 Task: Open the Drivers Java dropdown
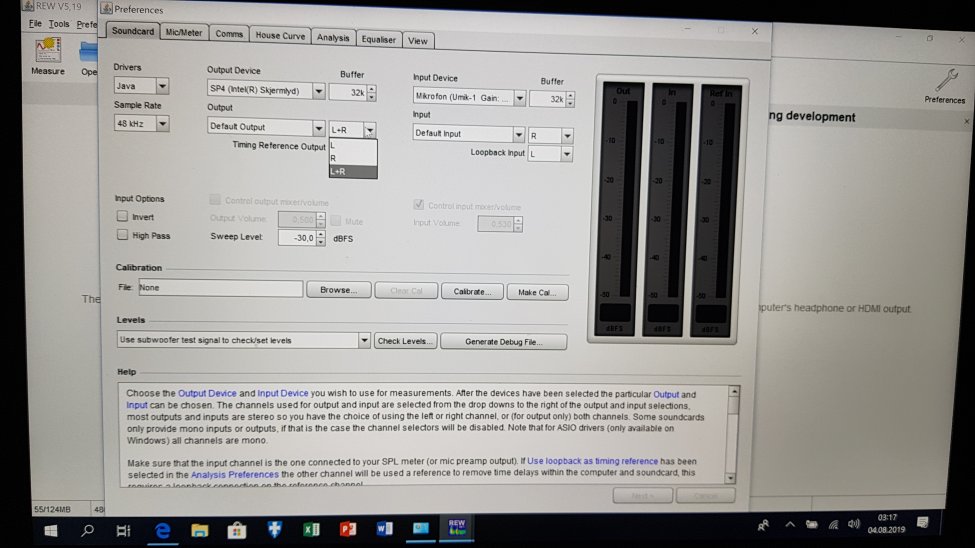coord(162,86)
